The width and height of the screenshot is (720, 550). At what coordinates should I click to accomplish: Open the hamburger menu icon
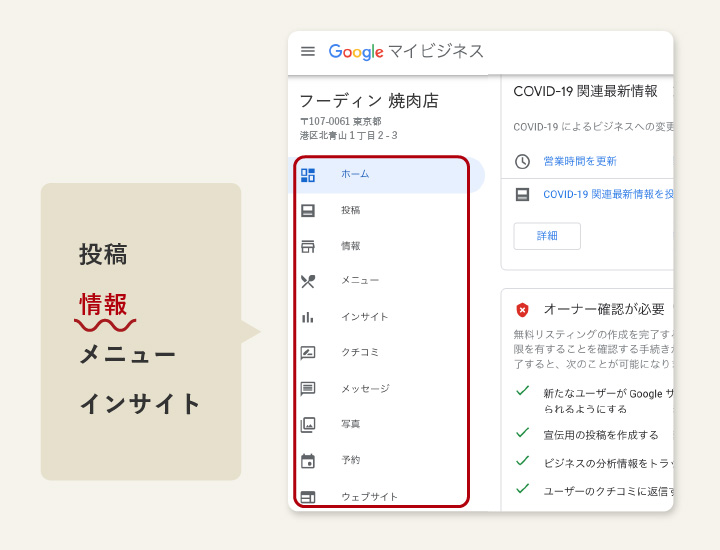click(x=308, y=51)
